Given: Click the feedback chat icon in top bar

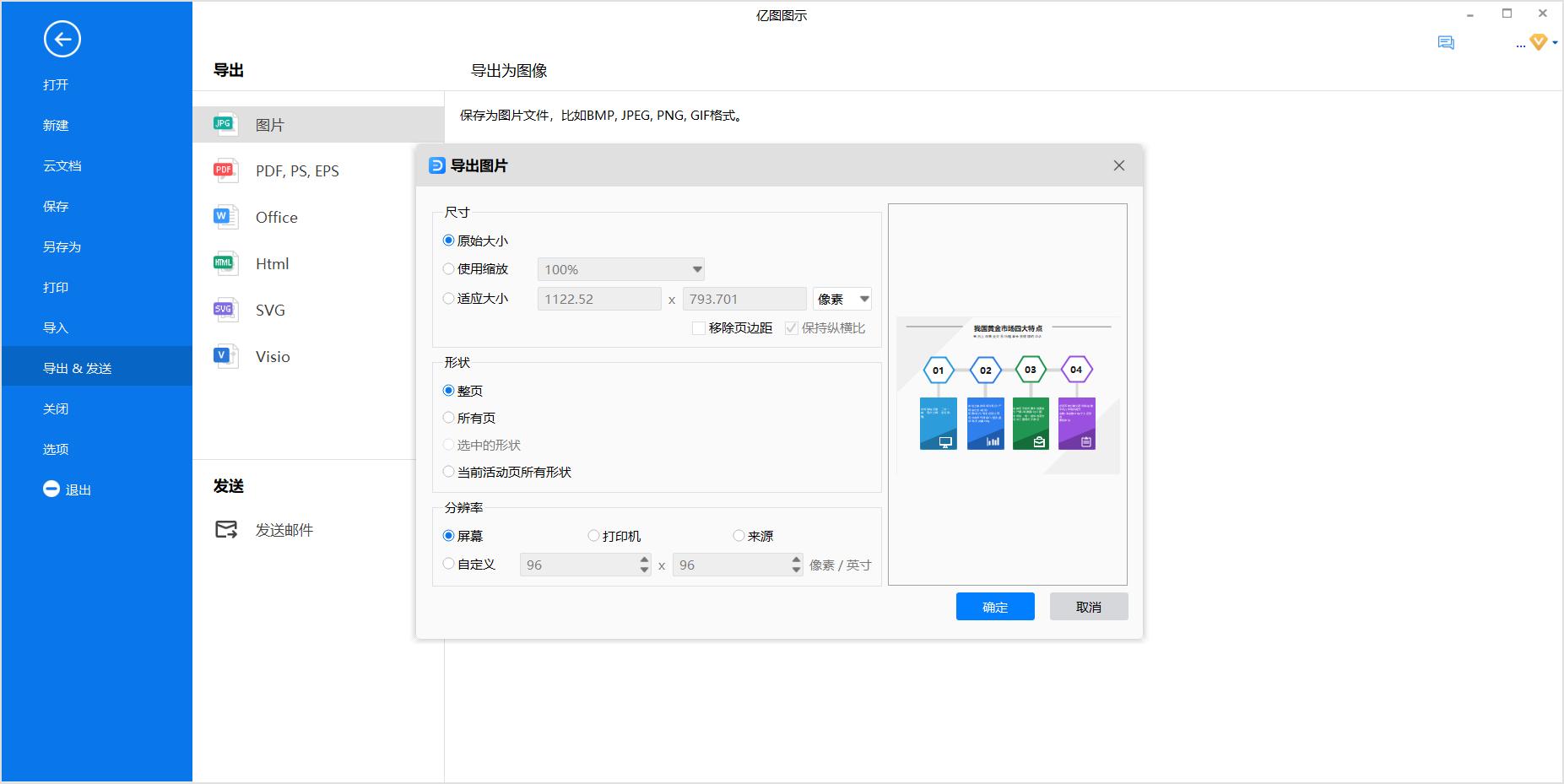Looking at the screenshot, I should 1447,42.
